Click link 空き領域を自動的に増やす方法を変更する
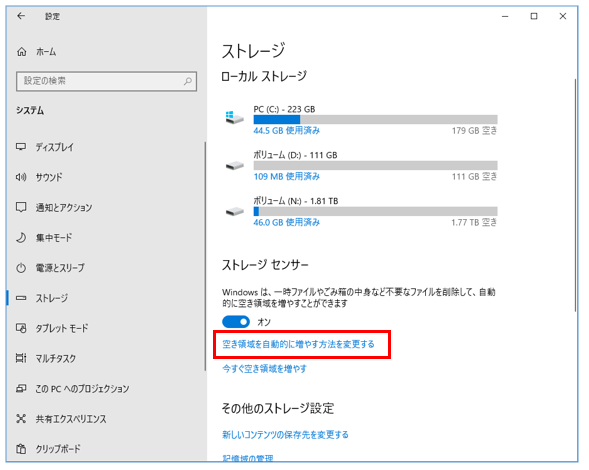Viewport: 589px width, 470px height. point(298,344)
